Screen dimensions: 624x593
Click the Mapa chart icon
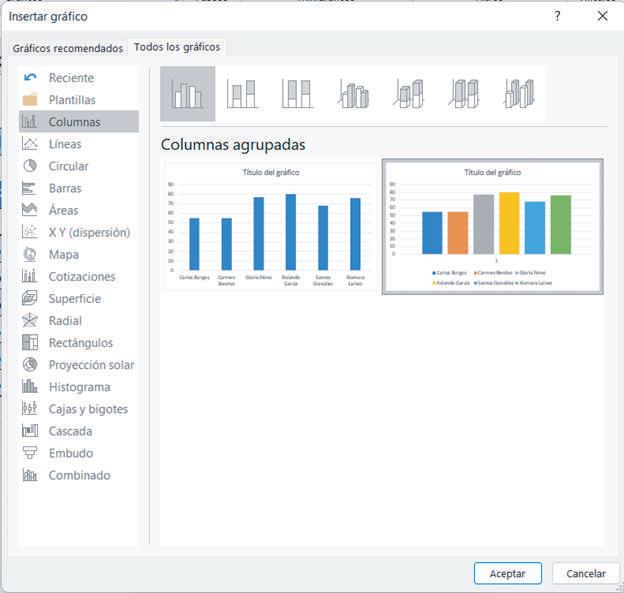click(x=30, y=254)
